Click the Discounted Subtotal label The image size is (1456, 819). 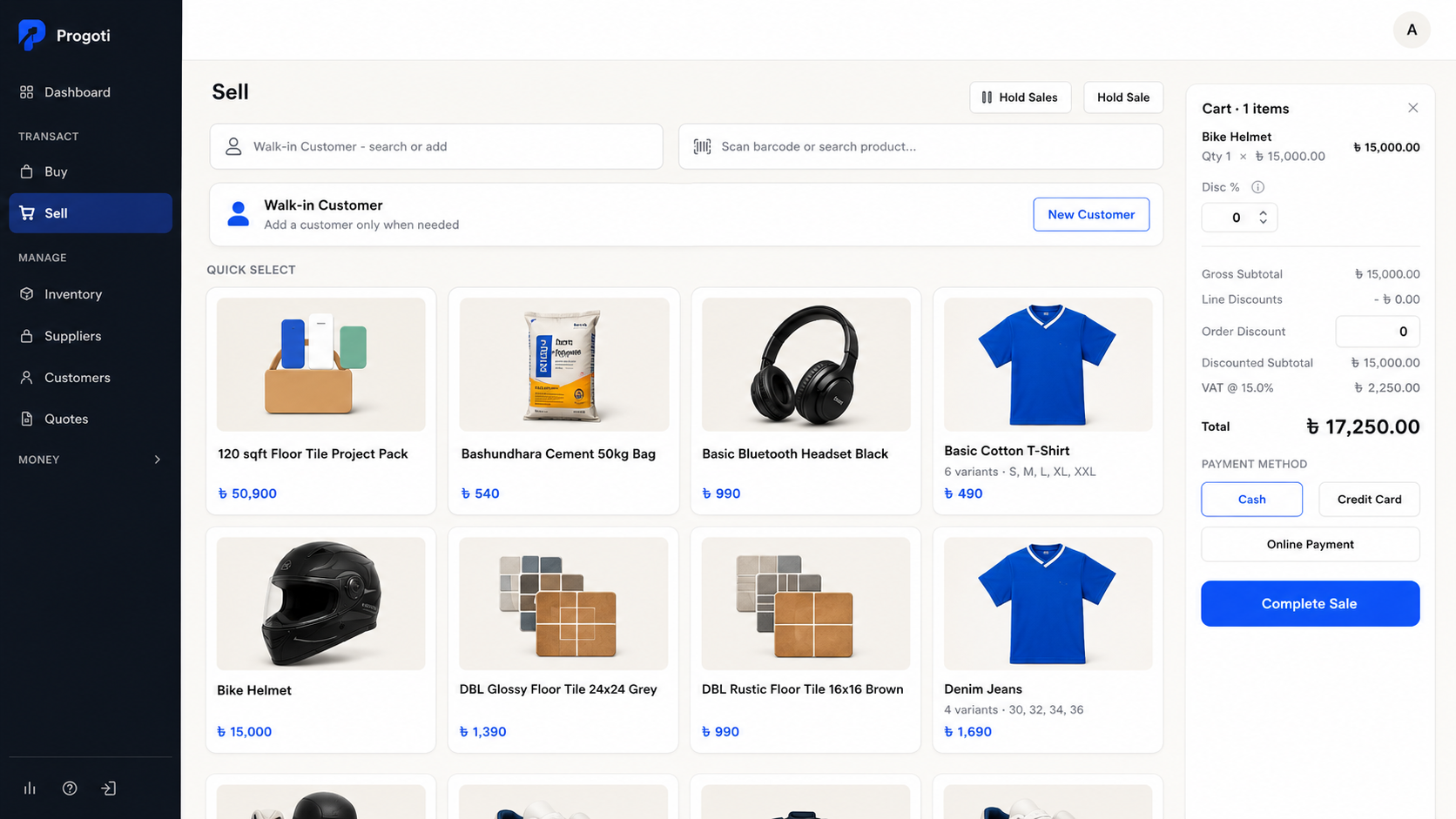1257,363
